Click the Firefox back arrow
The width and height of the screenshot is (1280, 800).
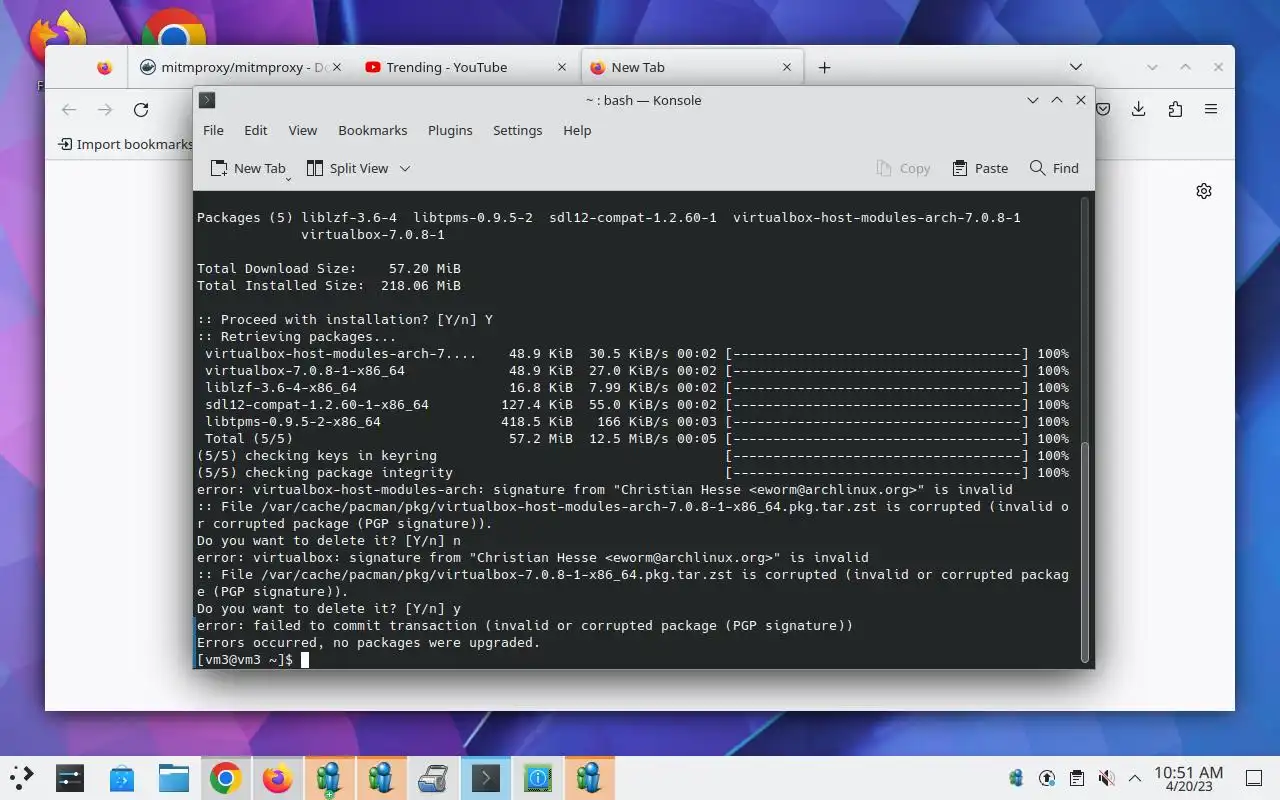(x=68, y=110)
